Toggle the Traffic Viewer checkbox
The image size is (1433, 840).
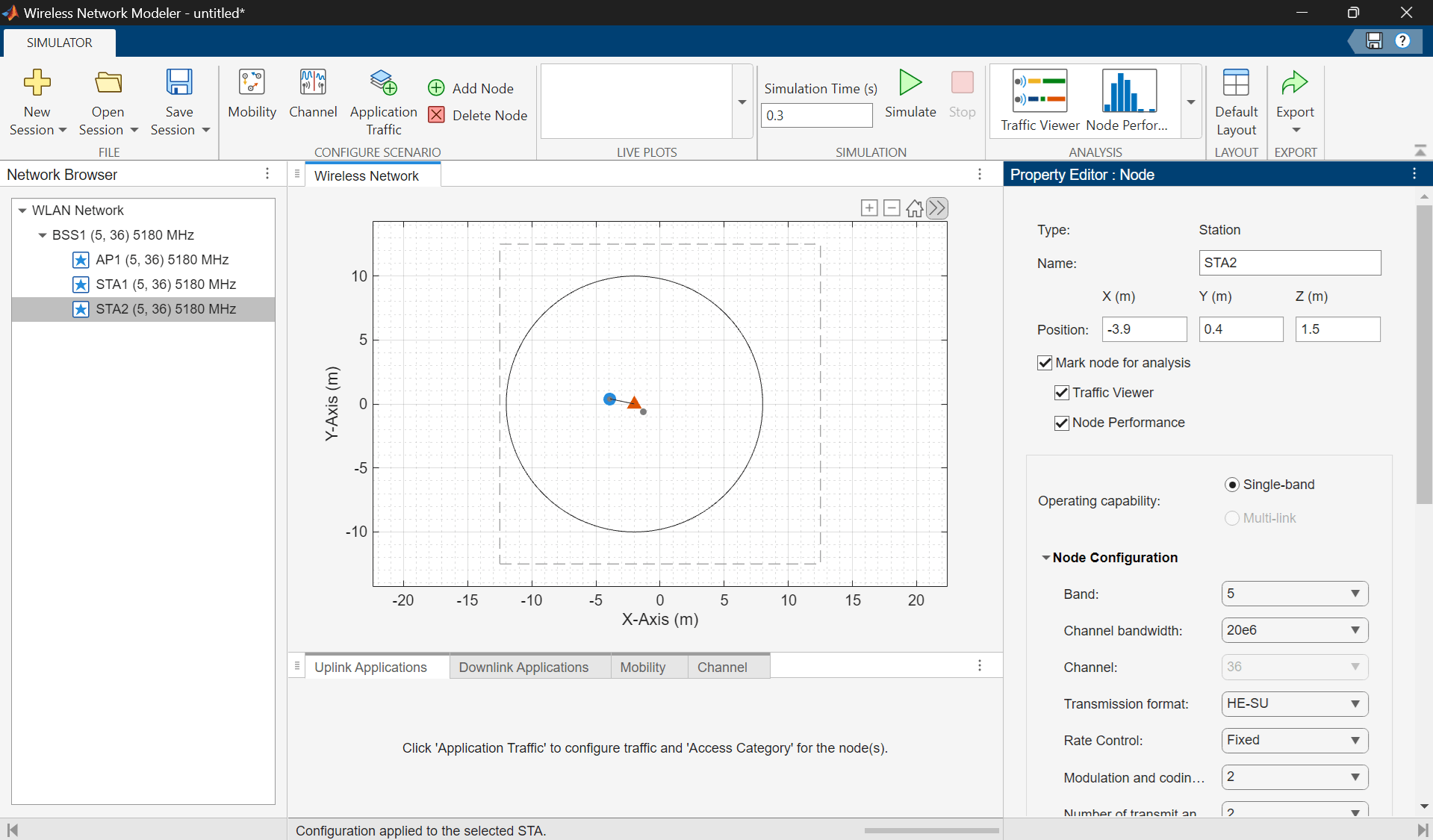pyautogui.click(x=1061, y=393)
